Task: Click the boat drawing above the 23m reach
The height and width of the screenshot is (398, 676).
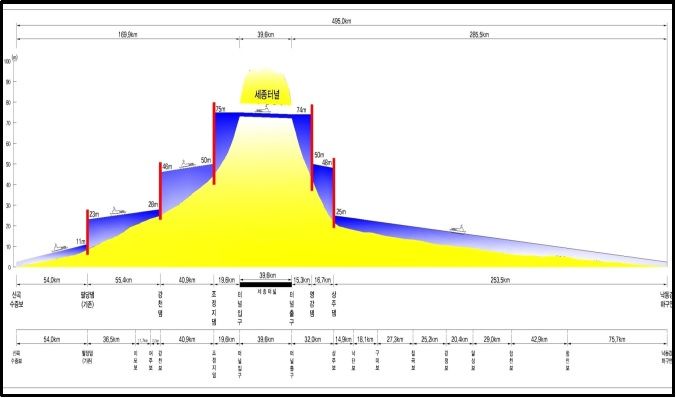Action: click(x=118, y=210)
